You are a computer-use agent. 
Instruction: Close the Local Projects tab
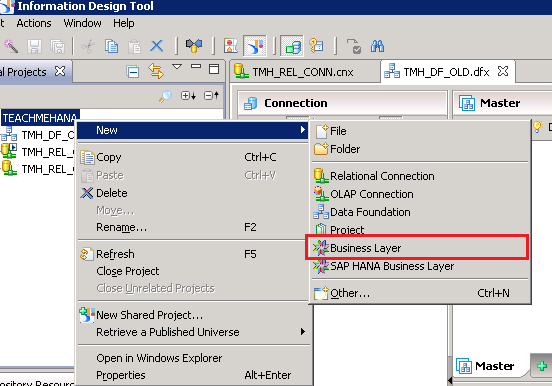coord(60,71)
